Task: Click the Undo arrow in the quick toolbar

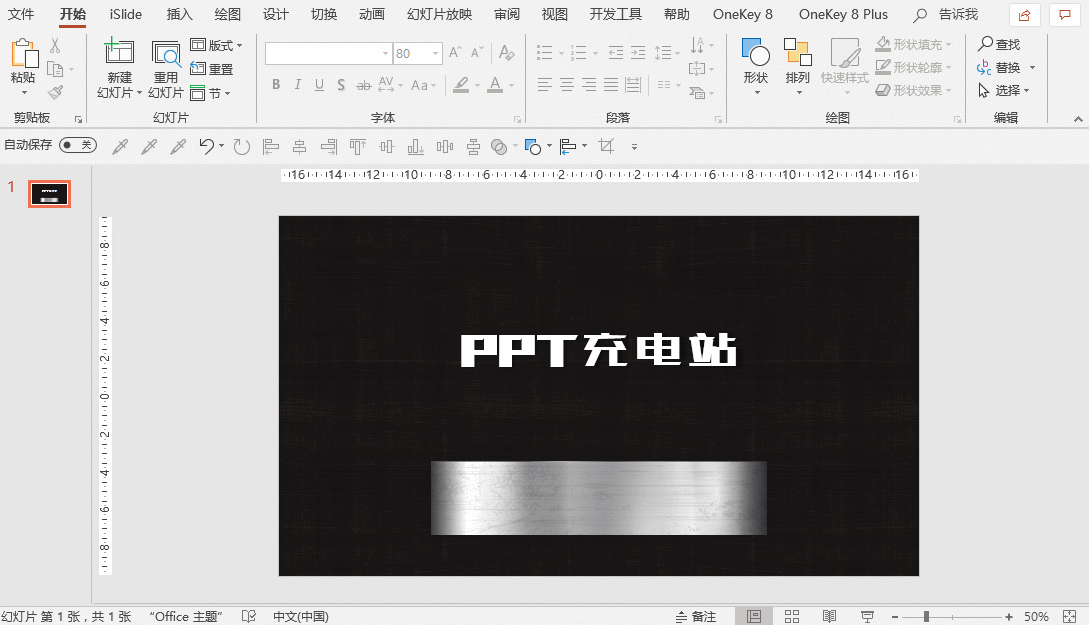Action: [x=206, y=146]
